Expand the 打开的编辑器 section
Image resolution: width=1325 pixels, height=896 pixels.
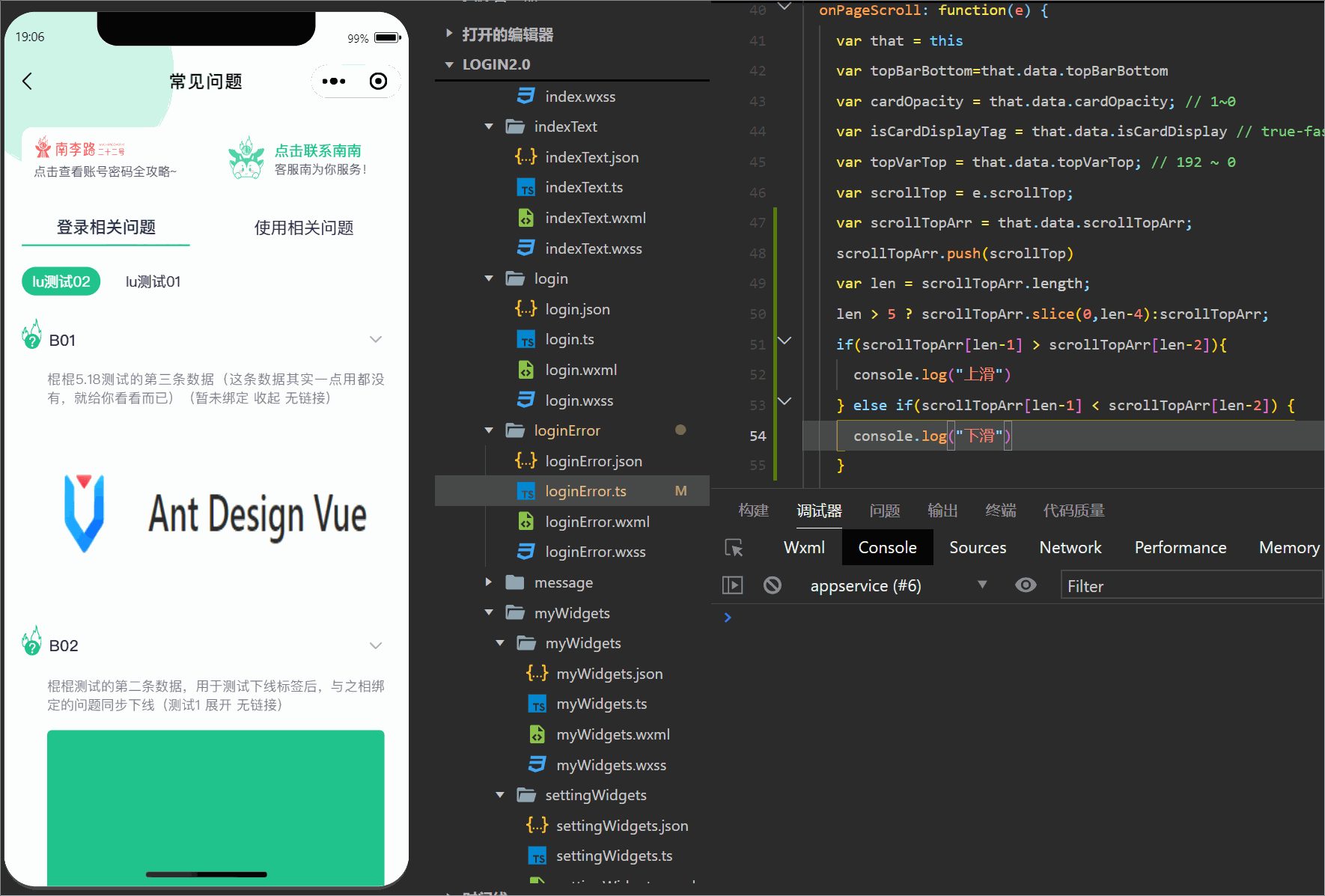pyautogui.click(x=449, y=34)
